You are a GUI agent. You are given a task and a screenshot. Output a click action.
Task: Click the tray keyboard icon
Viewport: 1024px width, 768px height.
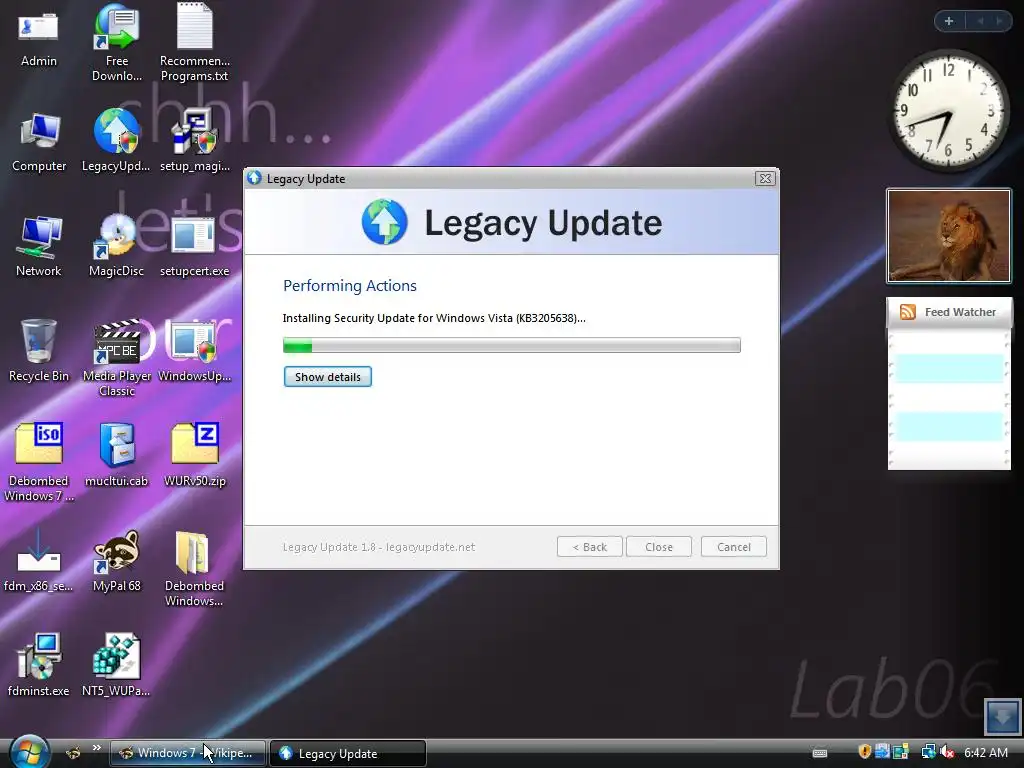click(820, 753)
